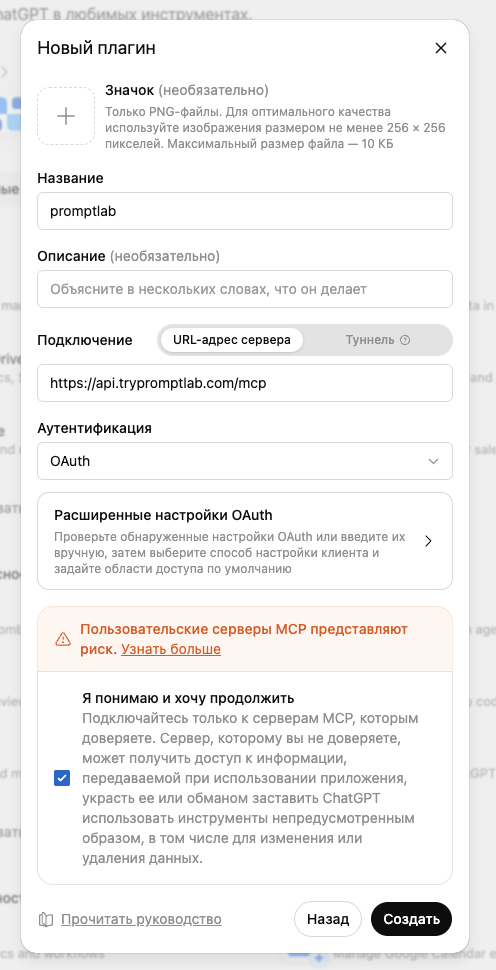The height and width of the screenshot is (970, 496).
Task: Close the Новый плагин dialog
Action: pos(440,48)
